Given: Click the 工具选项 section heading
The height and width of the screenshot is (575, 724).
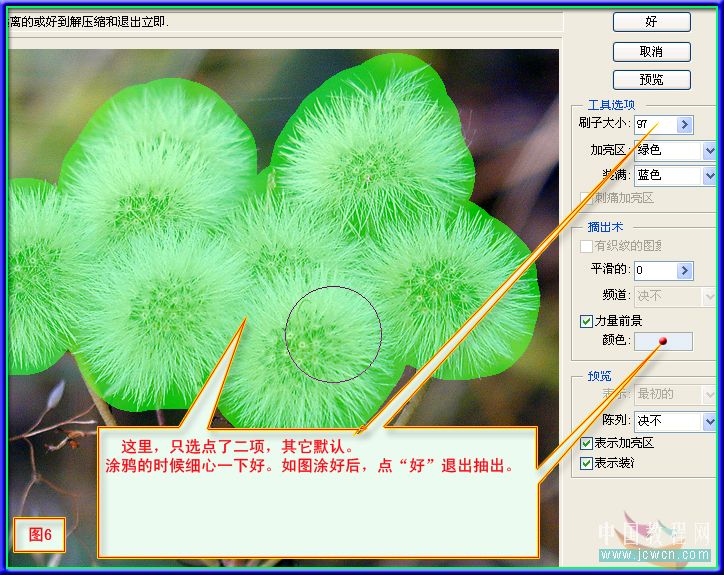Looking at the screenshot, I should coord(611,105).
